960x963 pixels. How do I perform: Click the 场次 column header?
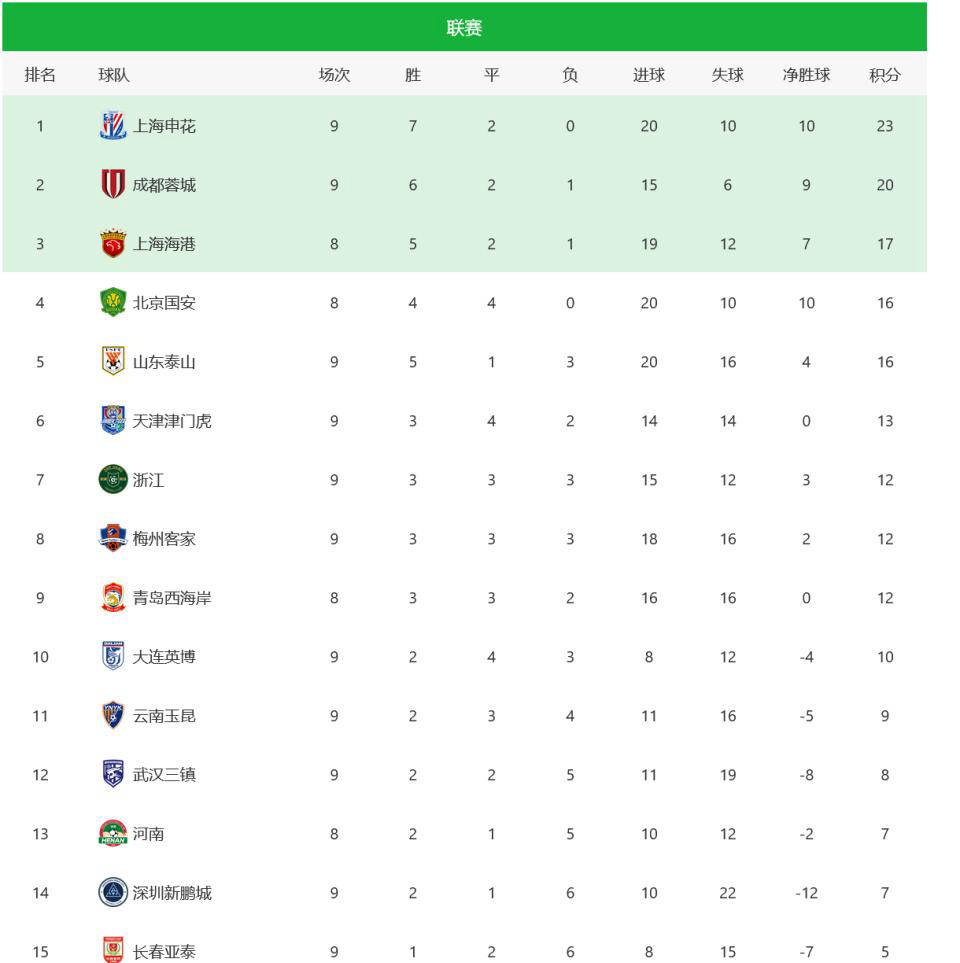coord(334,75)
